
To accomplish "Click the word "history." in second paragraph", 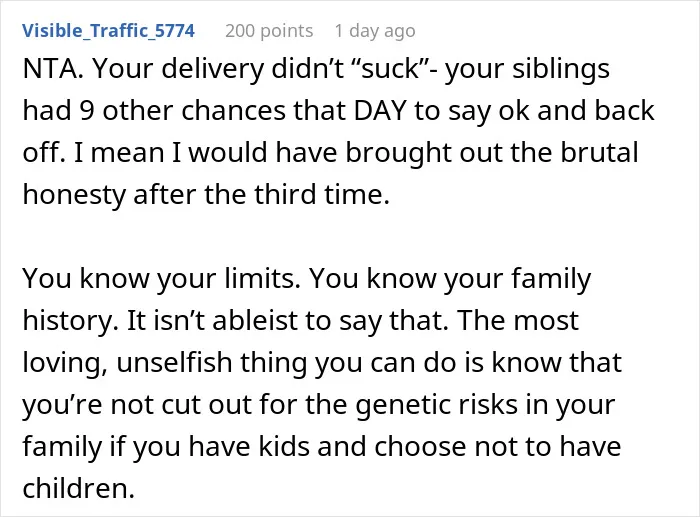I will [x=71, y=321].
